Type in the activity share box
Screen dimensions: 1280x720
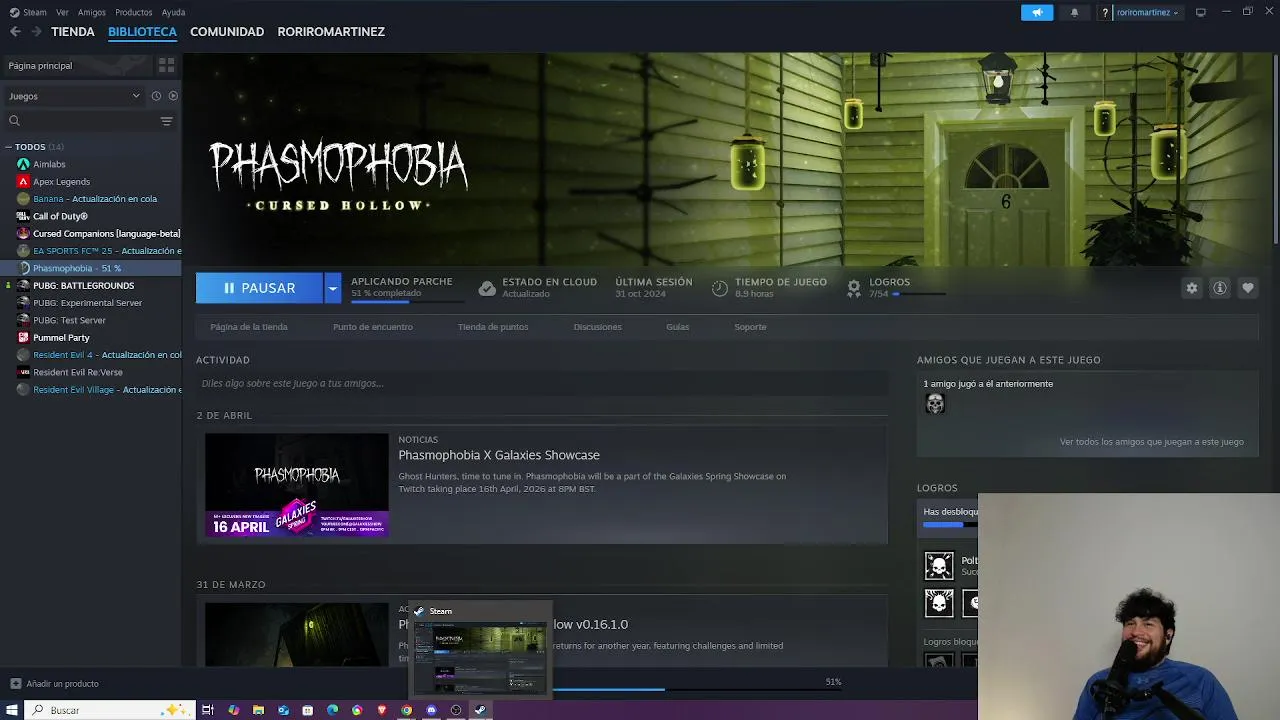(542, 383)
